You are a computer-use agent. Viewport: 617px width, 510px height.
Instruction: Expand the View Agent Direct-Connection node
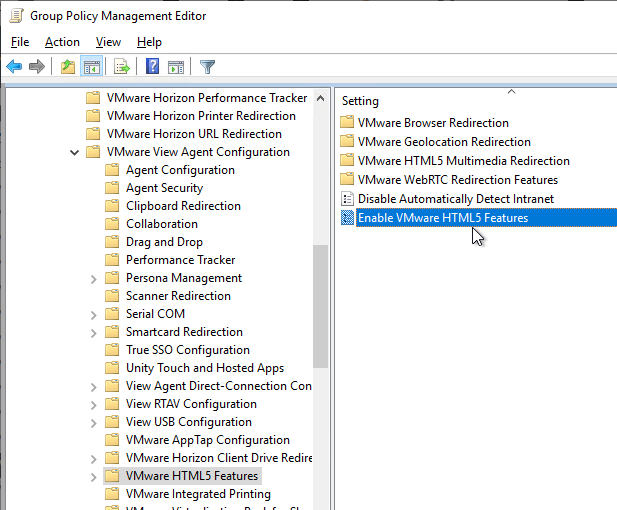pos(93,387)
